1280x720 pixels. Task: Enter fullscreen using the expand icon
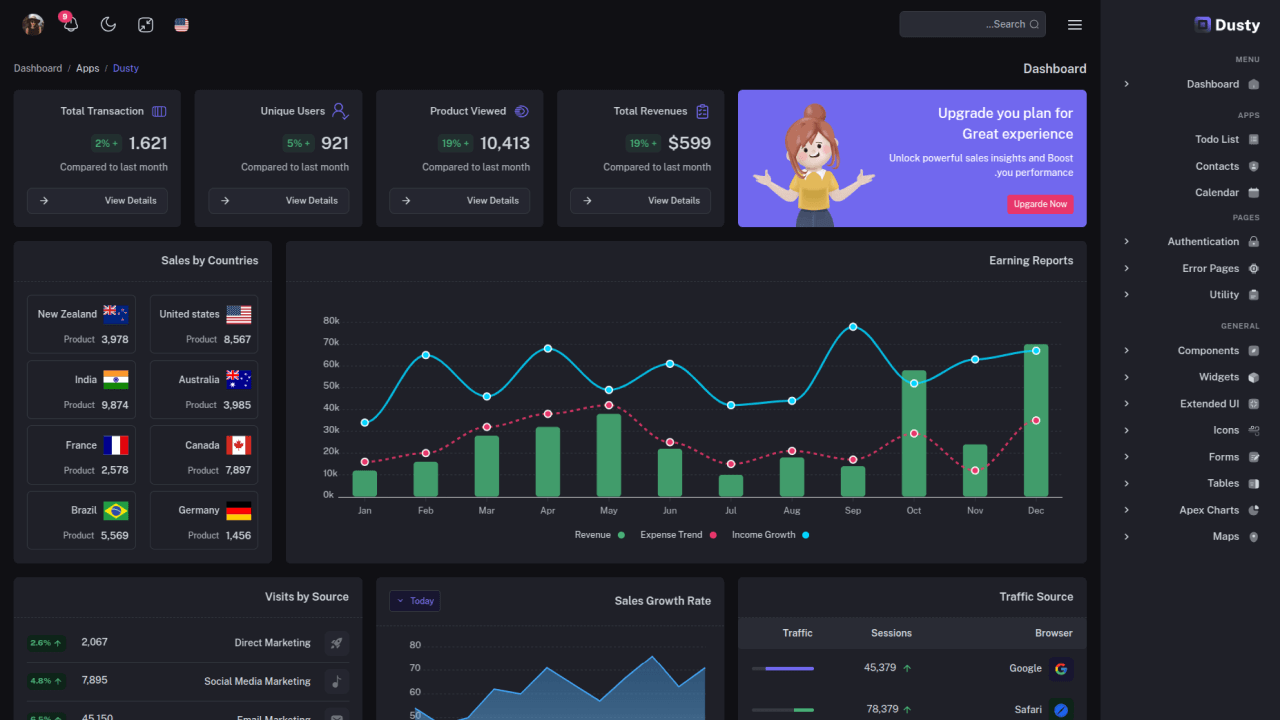pos(145,24)
